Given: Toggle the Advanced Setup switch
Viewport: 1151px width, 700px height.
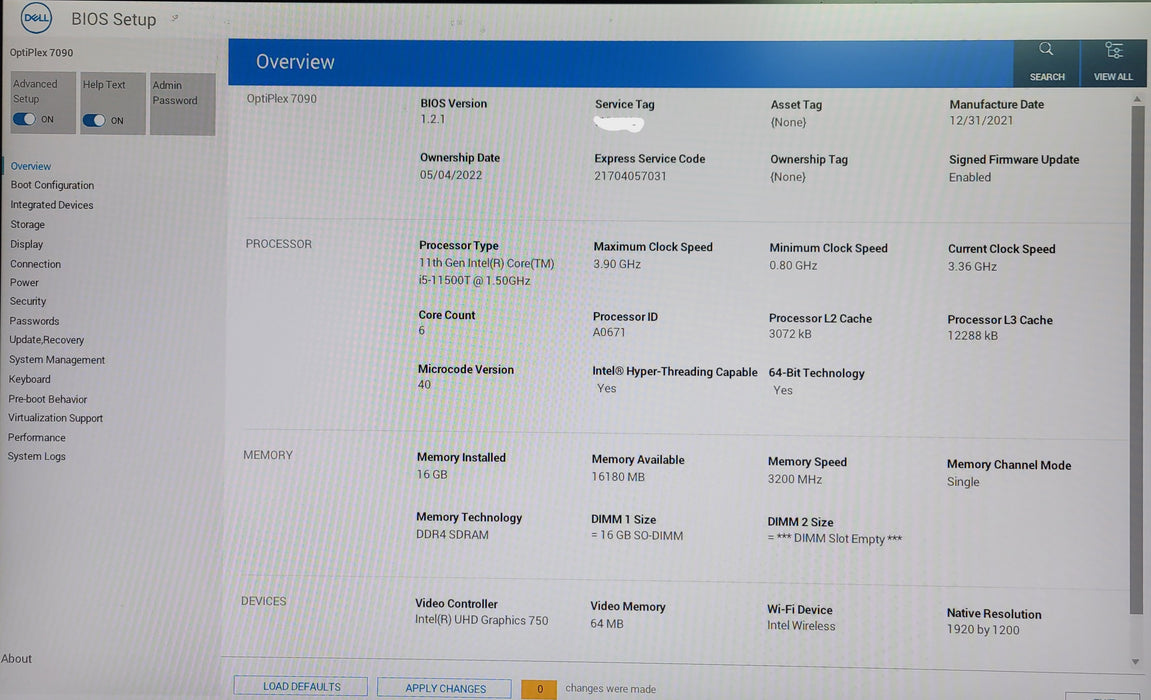Looking at the screenshot, I should (x=24, y=119).
